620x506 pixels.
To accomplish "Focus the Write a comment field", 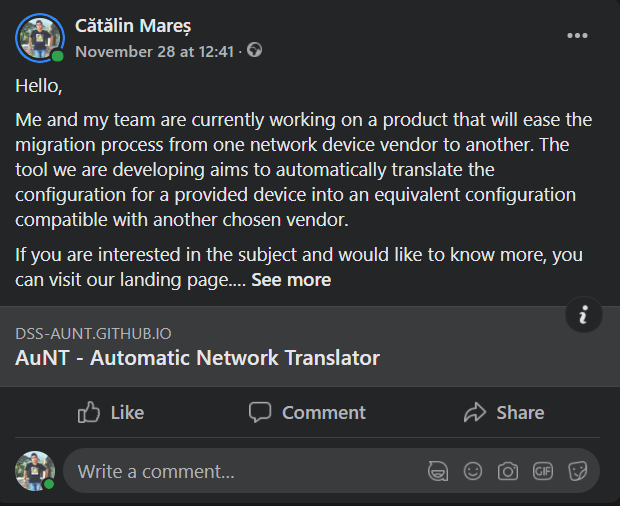I will click(240, 471).
